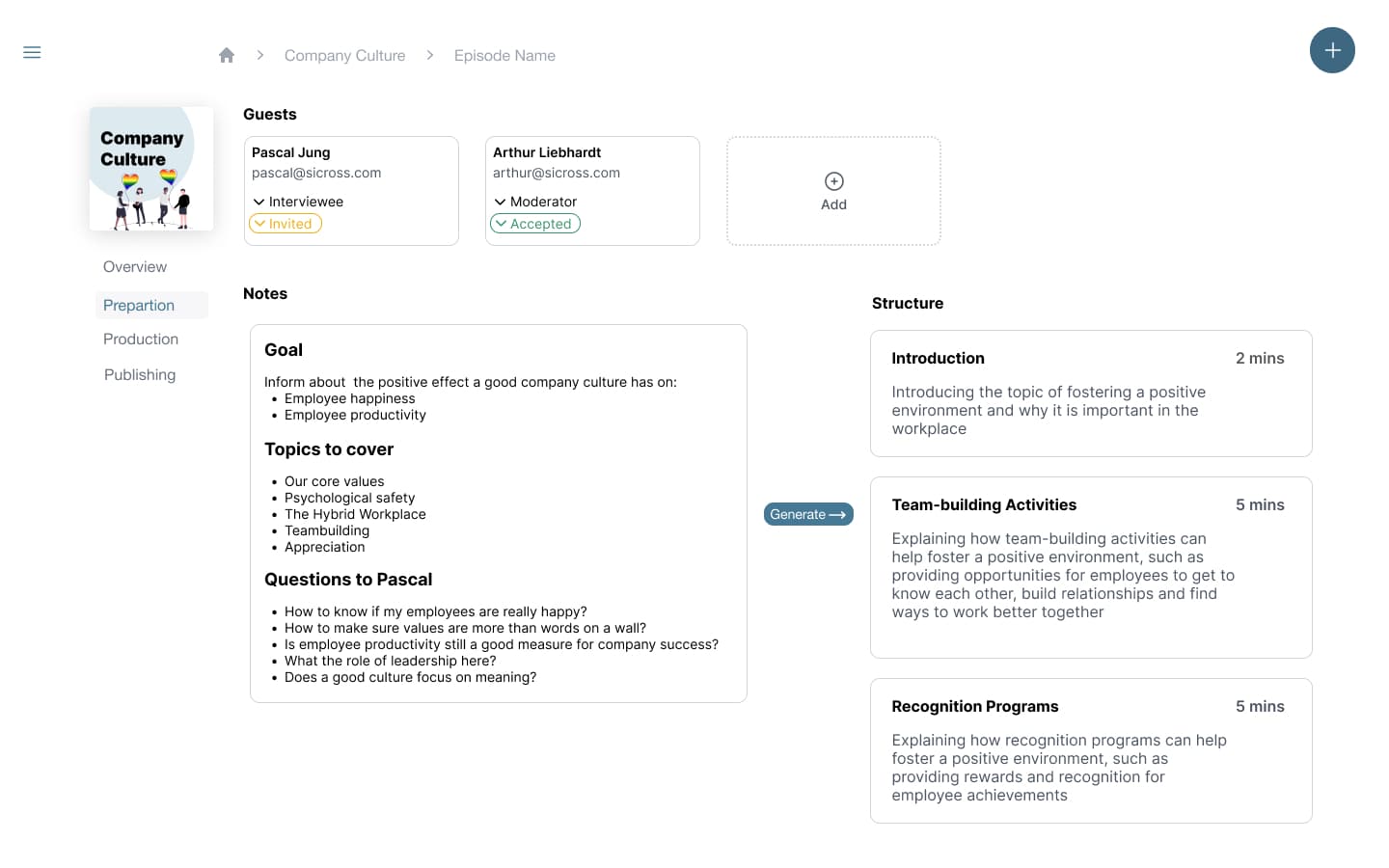The height and width of the screenshot is (868, 1389).
Task: Go to the Production tab
Action: point(141,339)
